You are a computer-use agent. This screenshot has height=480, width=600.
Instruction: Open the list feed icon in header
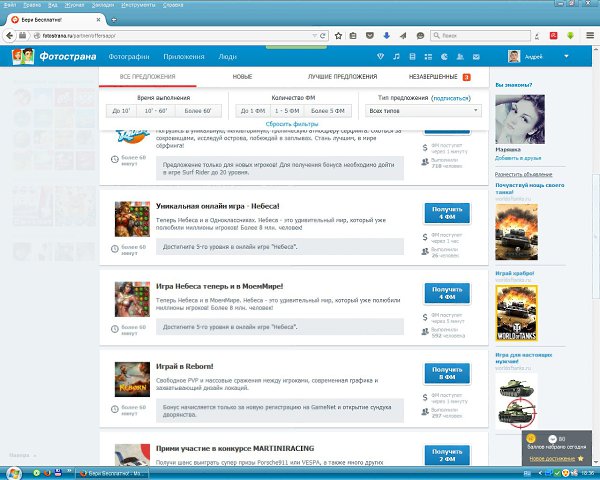click(428, 57)
